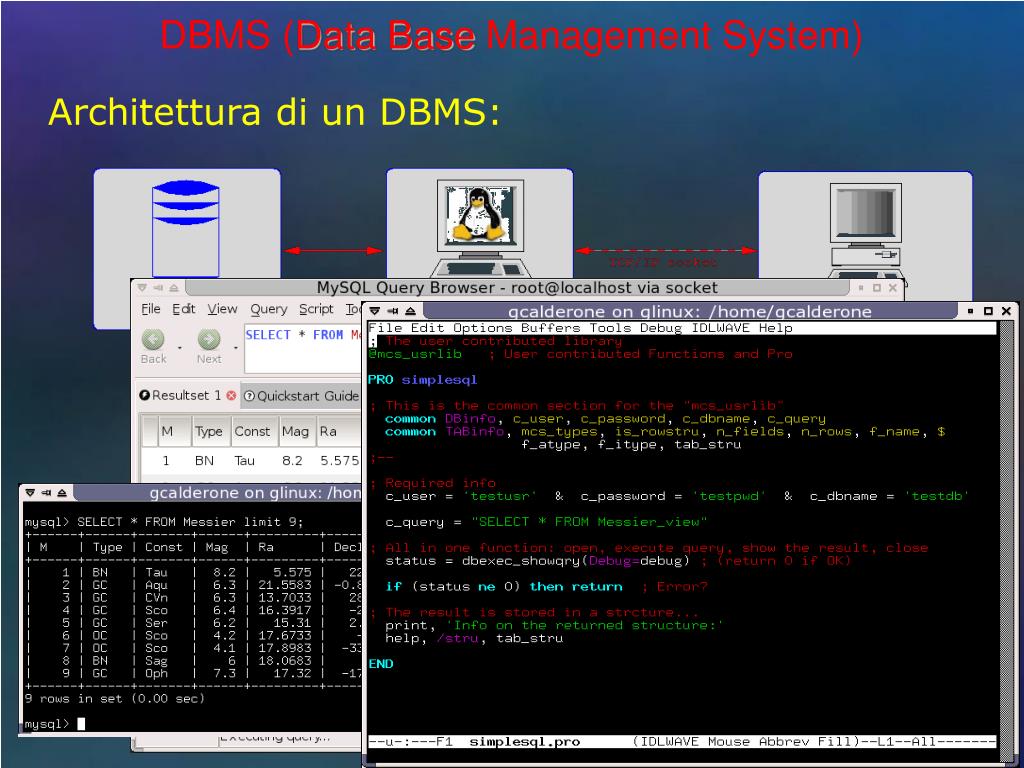The width and height of the screenshot is (1024, 768).
Task: Open window menu triangle of the Emacs window
Action: 375,312
